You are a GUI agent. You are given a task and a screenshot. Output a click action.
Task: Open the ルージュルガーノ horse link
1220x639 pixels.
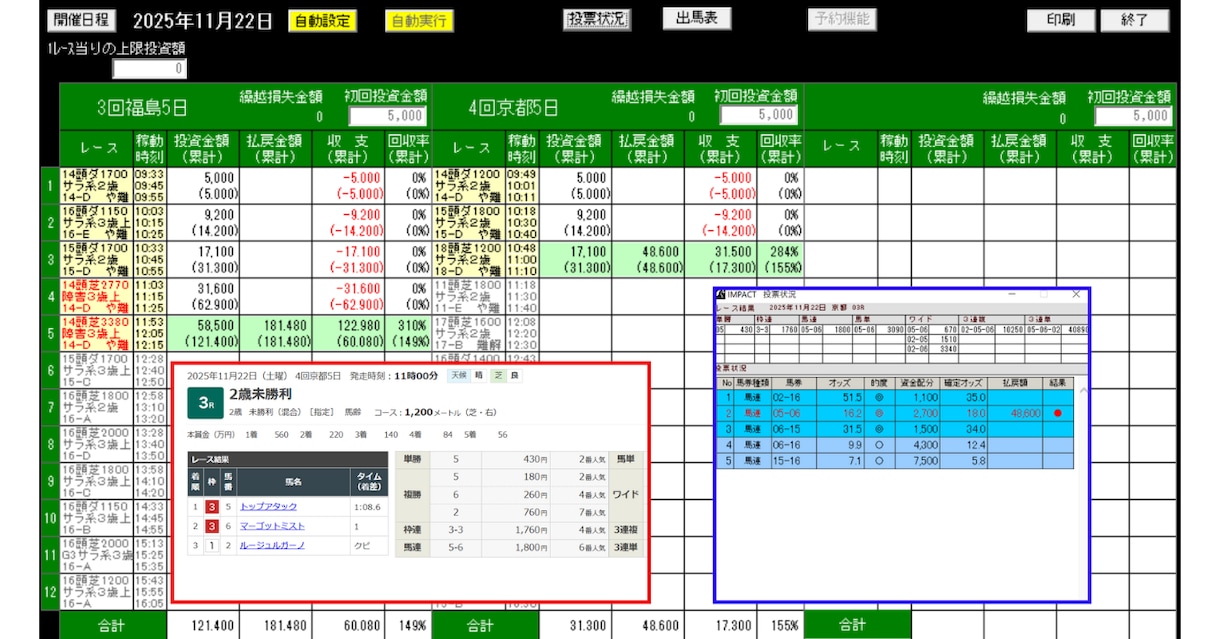click(272, 545)
